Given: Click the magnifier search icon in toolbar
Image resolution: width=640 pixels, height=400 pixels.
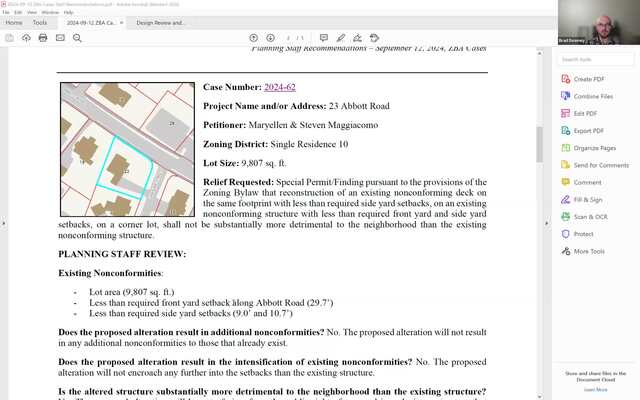Looking at the screenshot, I should (x=77, y=38).
